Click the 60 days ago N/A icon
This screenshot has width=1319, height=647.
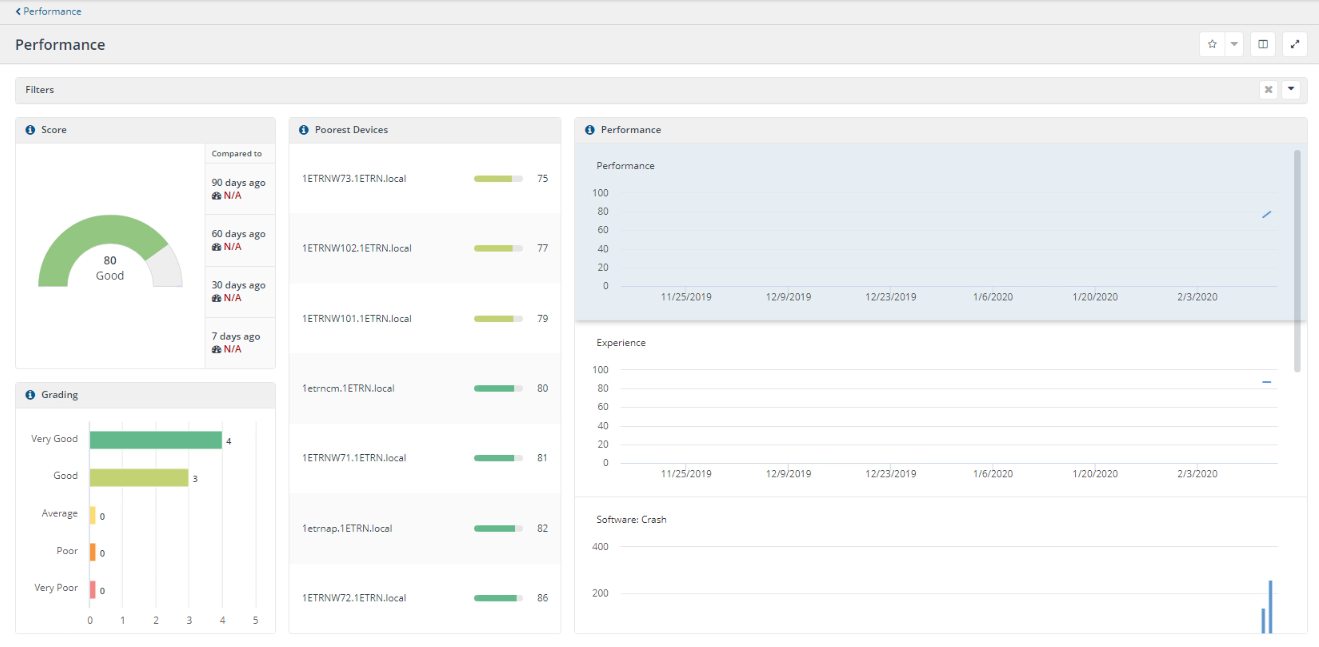point(216,247)
